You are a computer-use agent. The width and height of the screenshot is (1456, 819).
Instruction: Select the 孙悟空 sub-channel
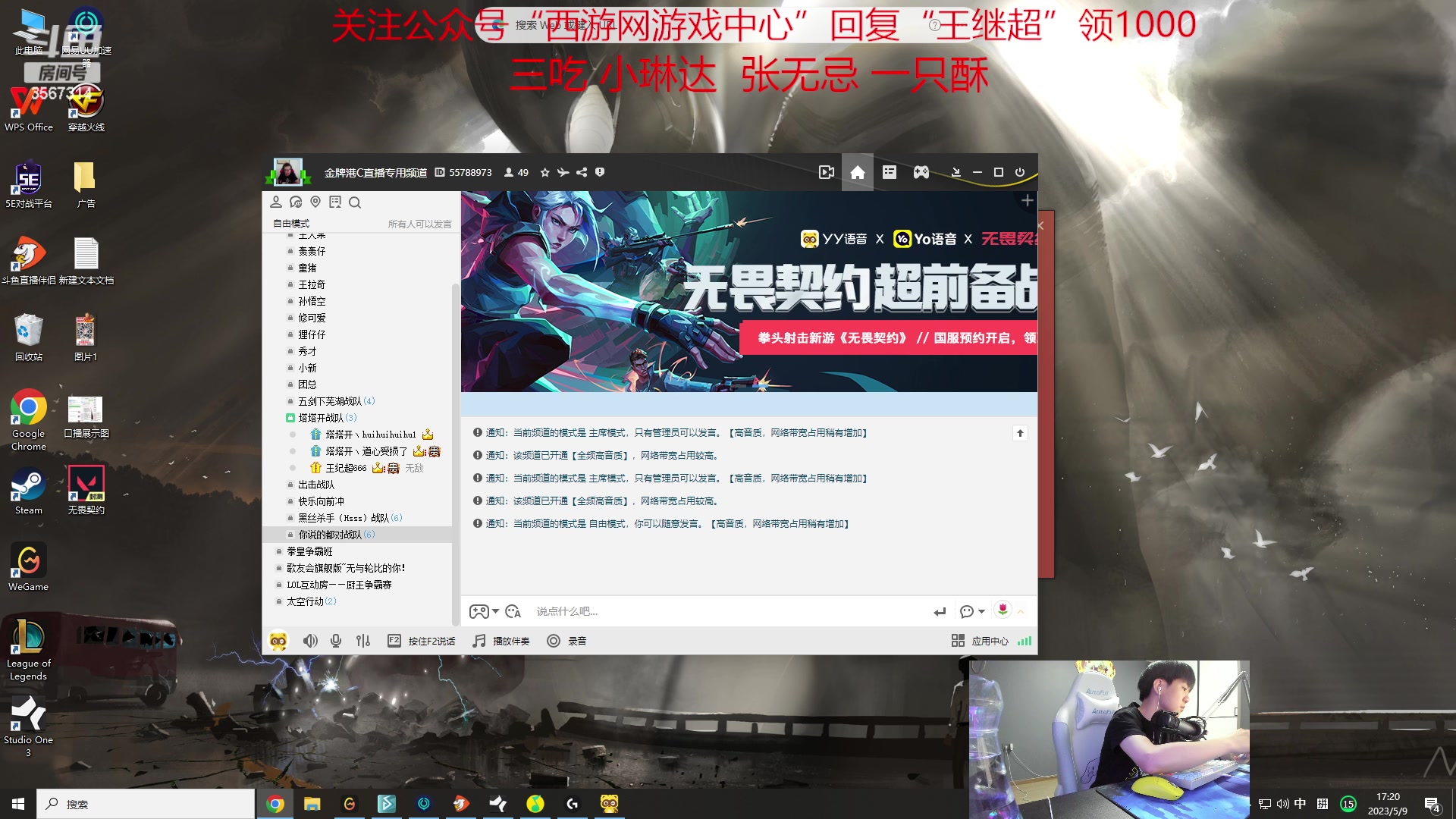point(312,301)
